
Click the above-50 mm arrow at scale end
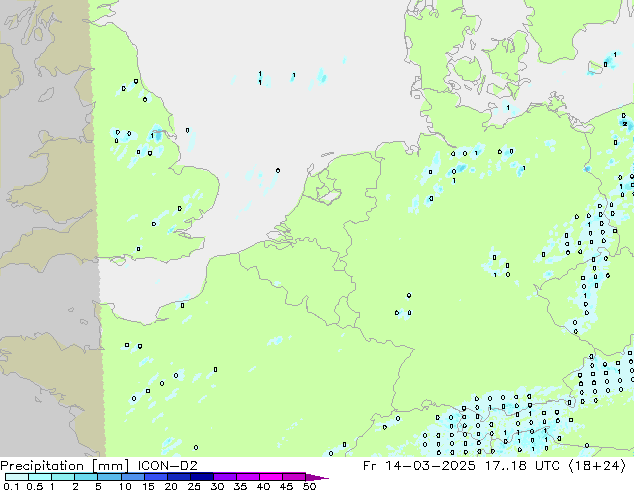tap(317, 477)
